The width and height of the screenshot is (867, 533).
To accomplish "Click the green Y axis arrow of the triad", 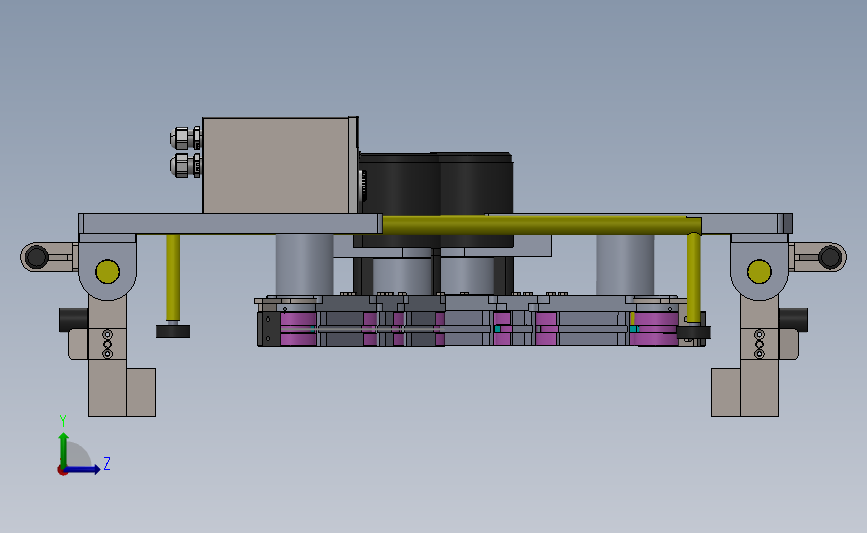I will point(64,449).
